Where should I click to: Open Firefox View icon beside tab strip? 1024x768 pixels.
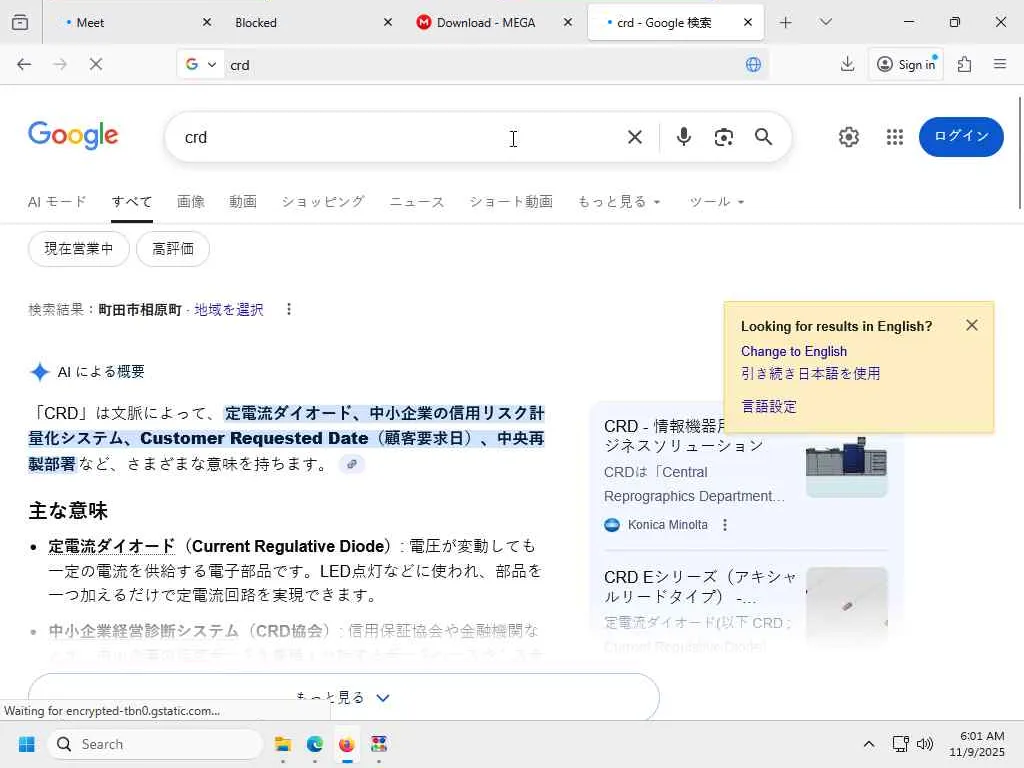(20, 22)
